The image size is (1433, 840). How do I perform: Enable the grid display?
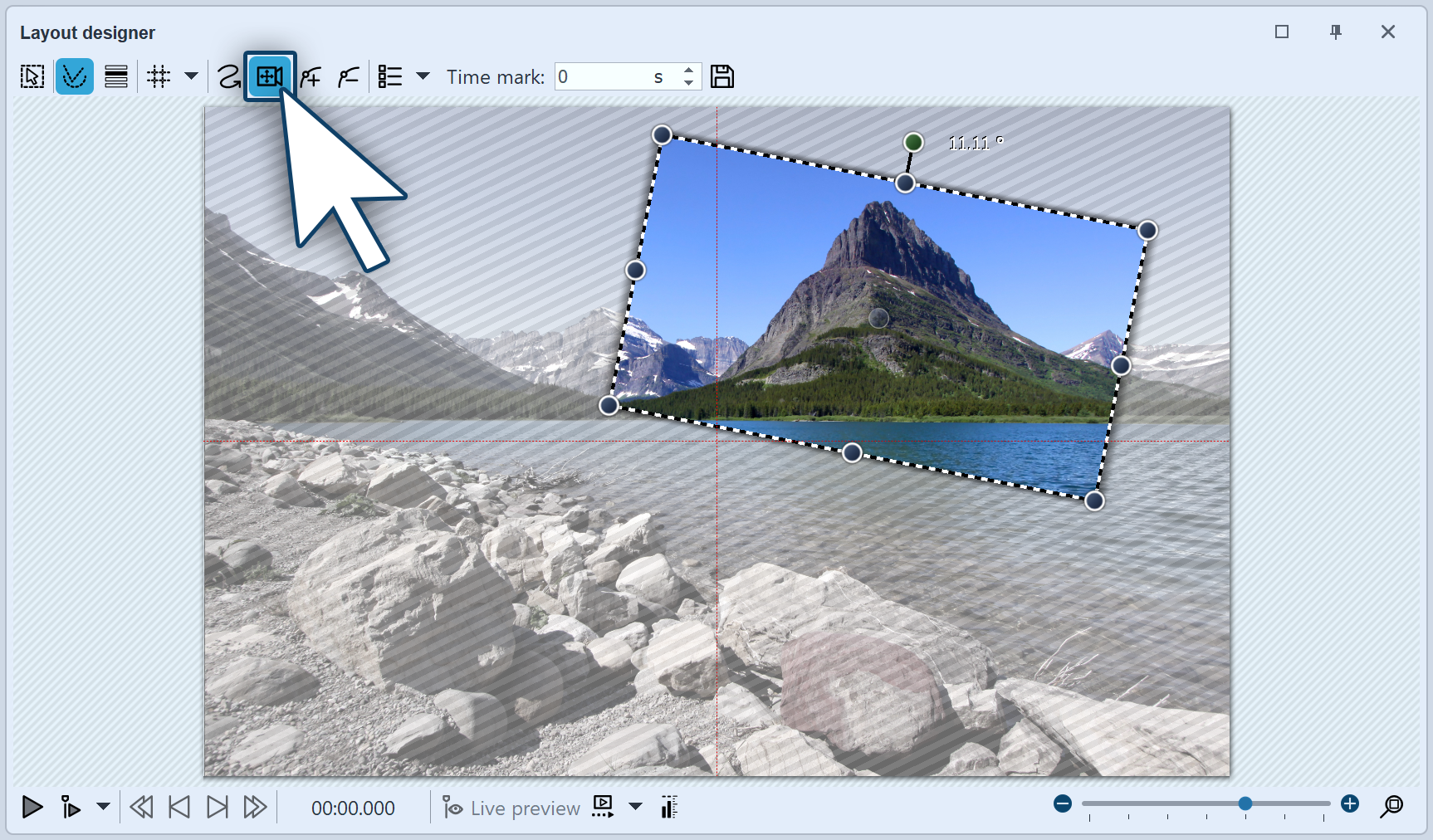158,76
